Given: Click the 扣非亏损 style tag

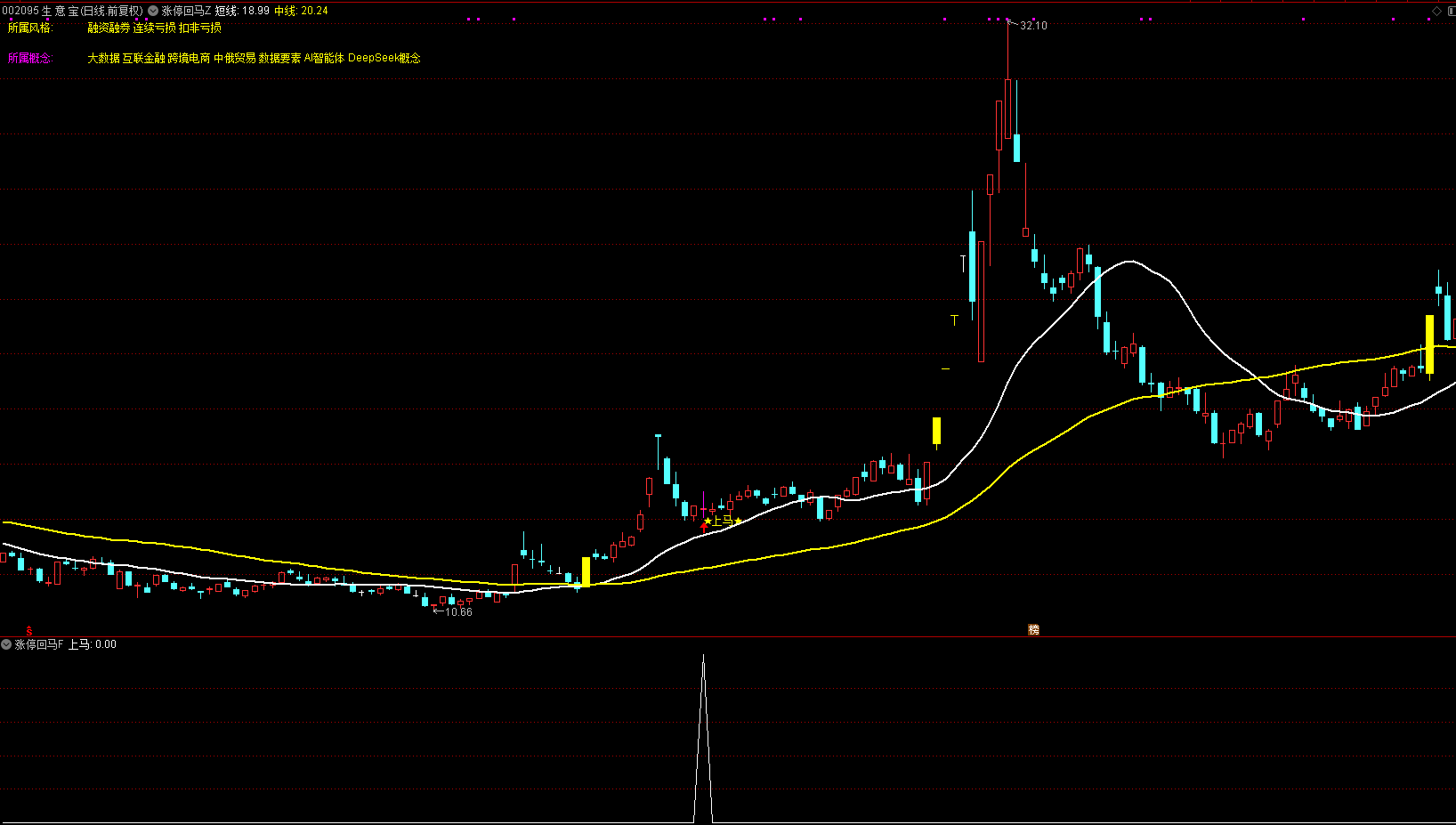Looking at the screenshot, I should (x=200, y=28).
